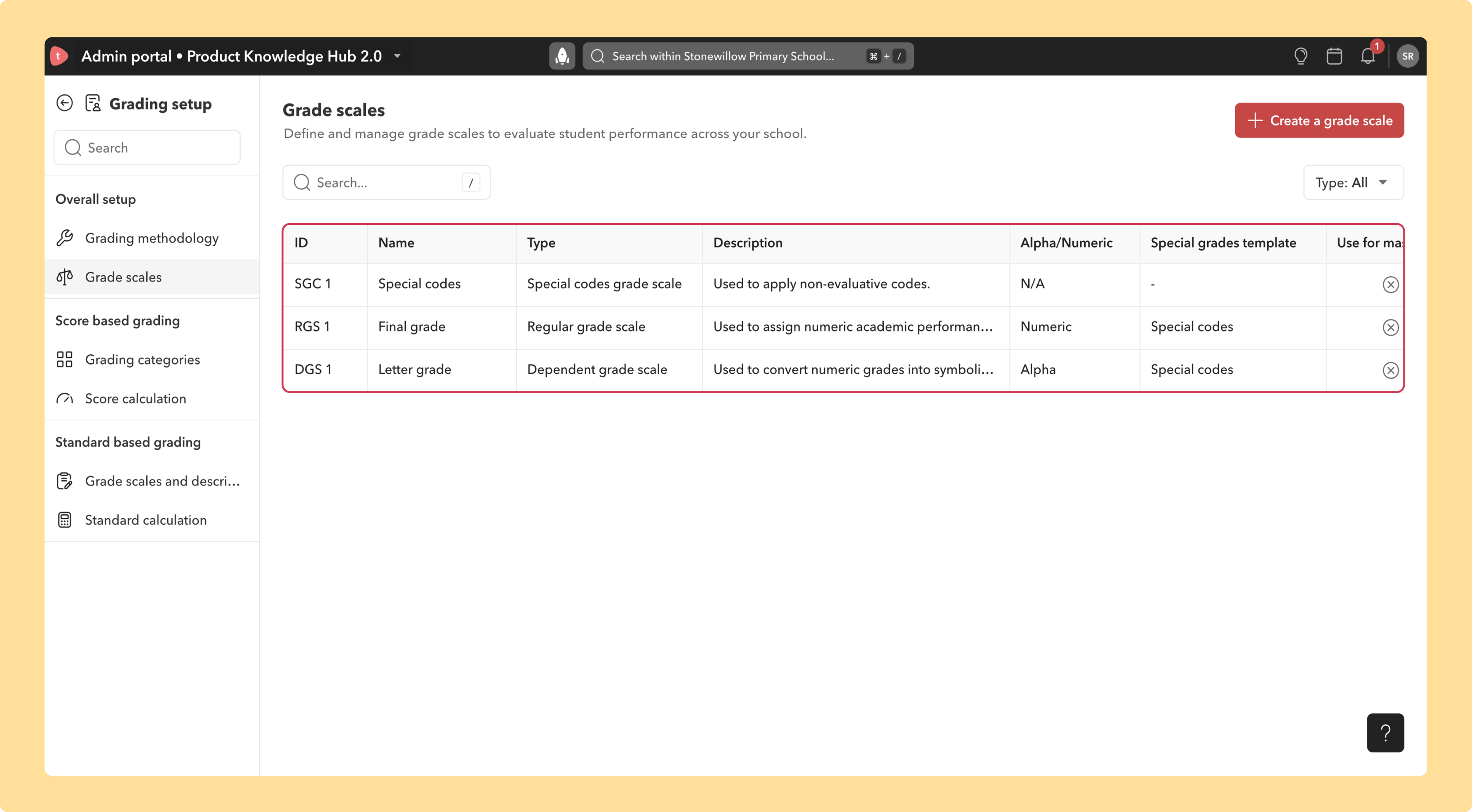Click the magnifier icon in grade scales search
Viewport: 1472px width, 812px height.
pyautogui.click(x=302, y=182)
